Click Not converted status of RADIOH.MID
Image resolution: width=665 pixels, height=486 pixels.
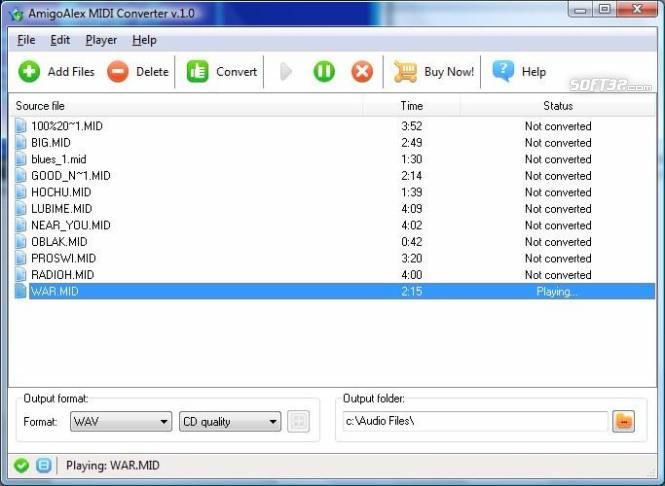(558, 275)
